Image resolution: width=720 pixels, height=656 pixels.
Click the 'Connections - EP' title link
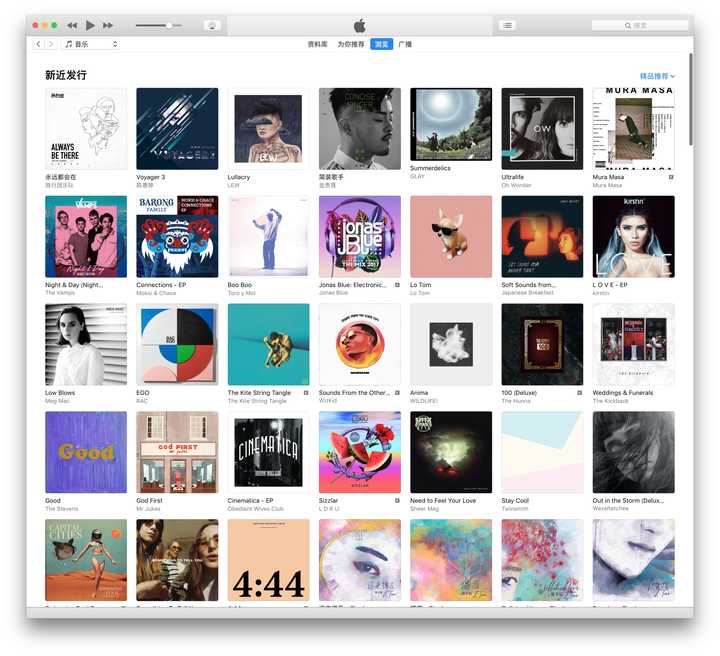[161, 285]
